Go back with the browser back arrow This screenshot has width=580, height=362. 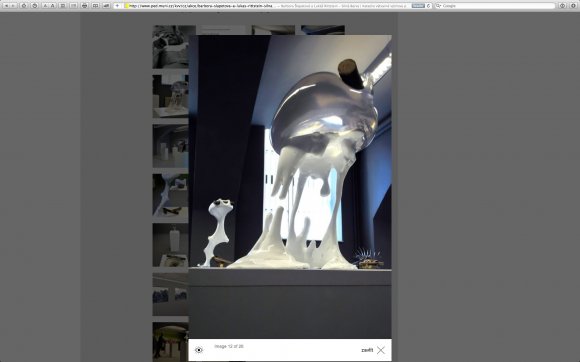pyautogui.click(x=6, y=6)
